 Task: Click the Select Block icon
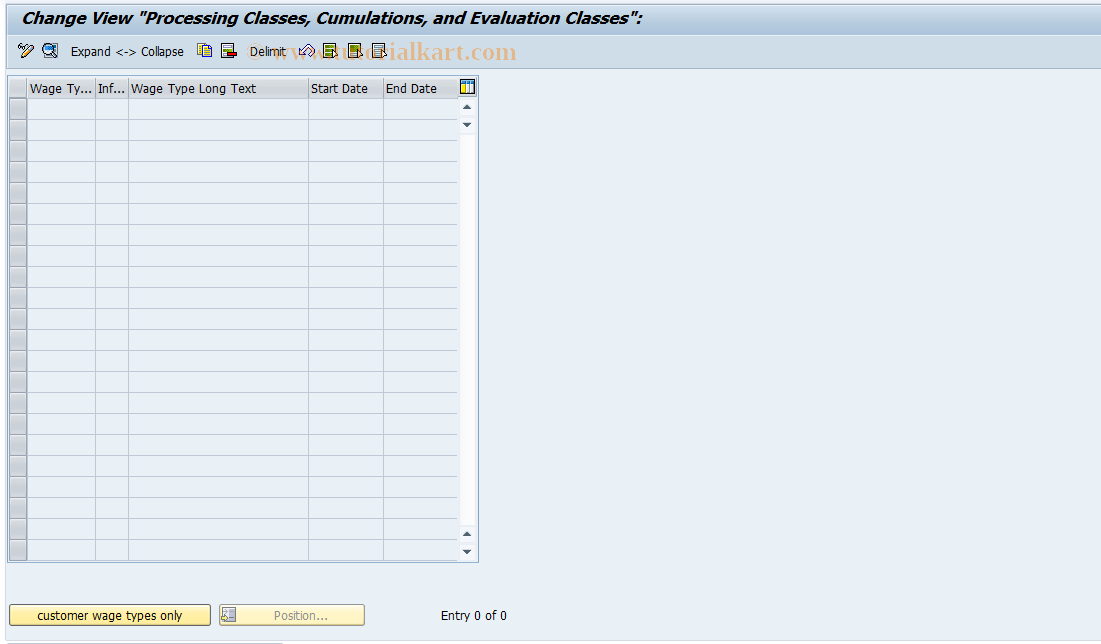pos(355,51)
